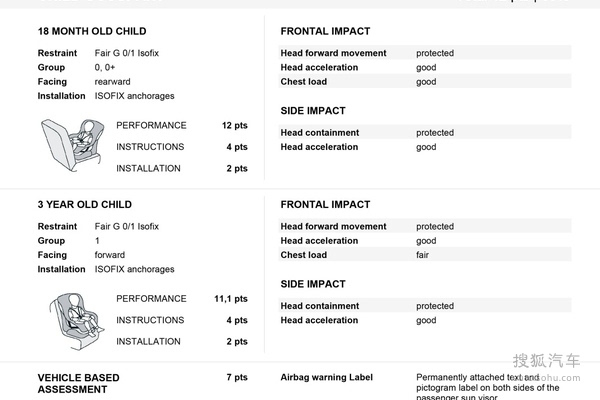600x400 pixels.
Task: Click the Chest load 'fair' rating
Action: click(x=426, y=255)
